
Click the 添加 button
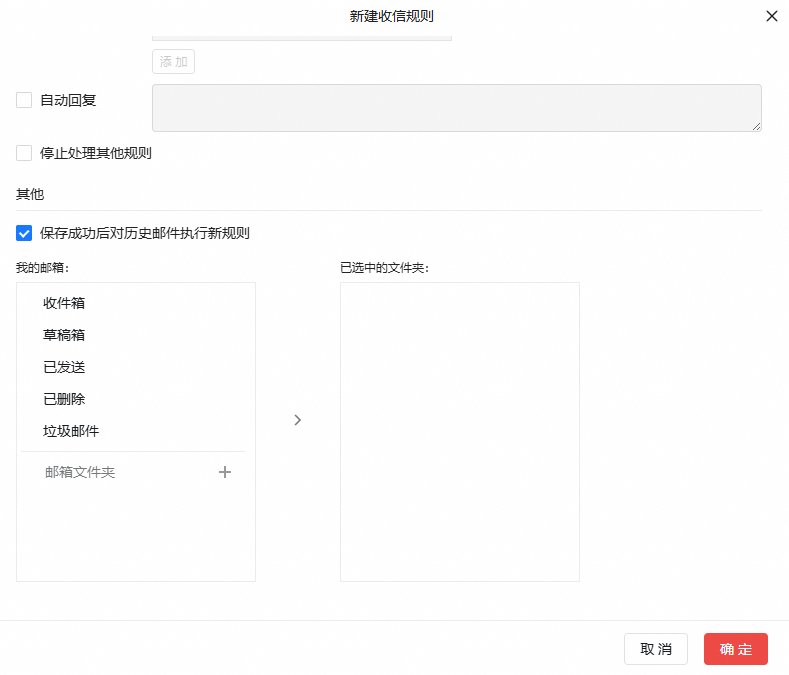pyautogui.click(x=173, y=62)
